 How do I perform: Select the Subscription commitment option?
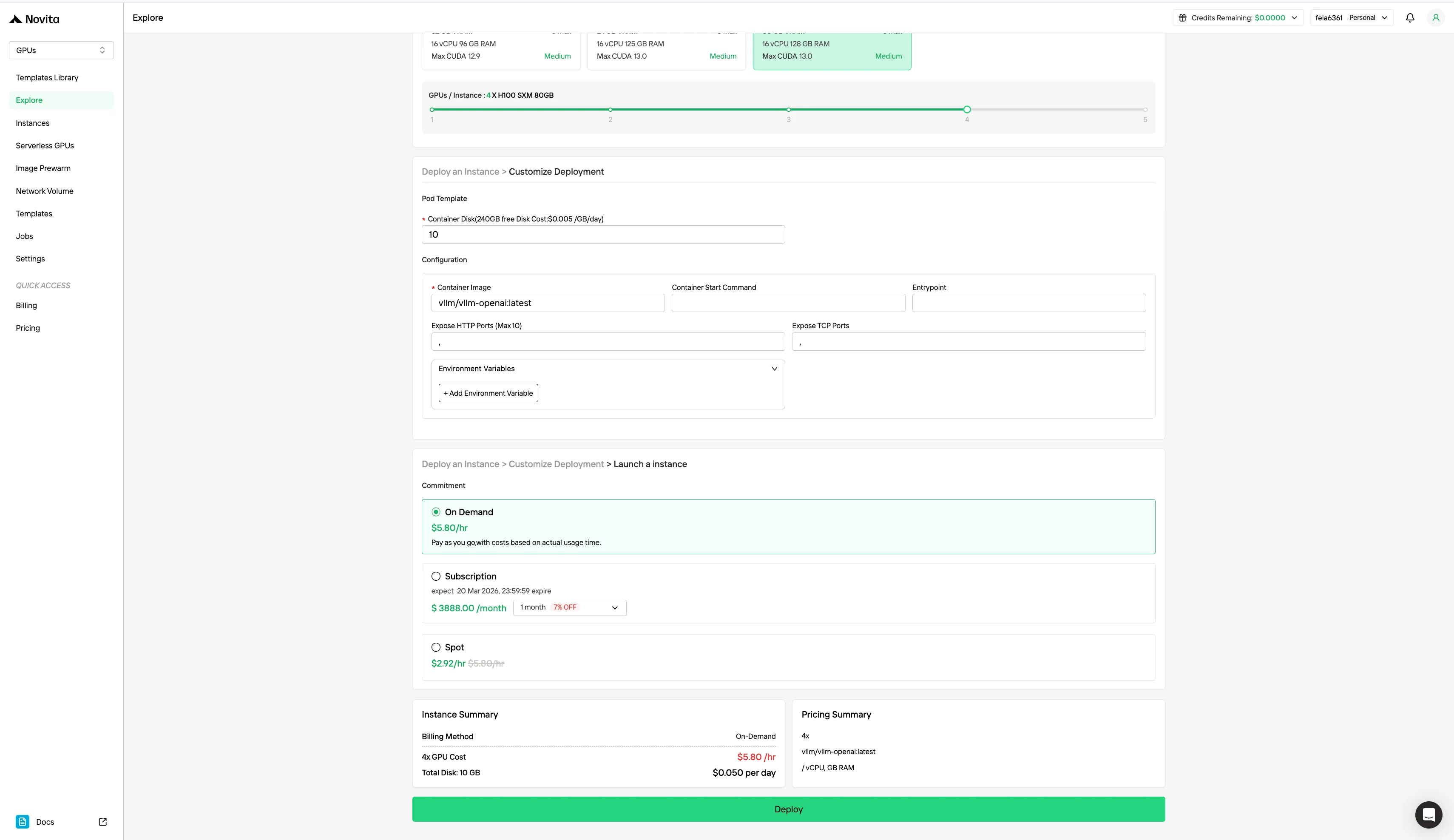tap(436, 576)
